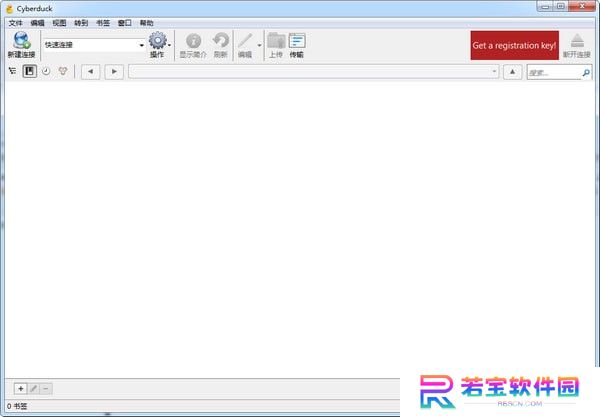Open the 窗口 menu
This screenshot has width=600, height=417.
125,23
